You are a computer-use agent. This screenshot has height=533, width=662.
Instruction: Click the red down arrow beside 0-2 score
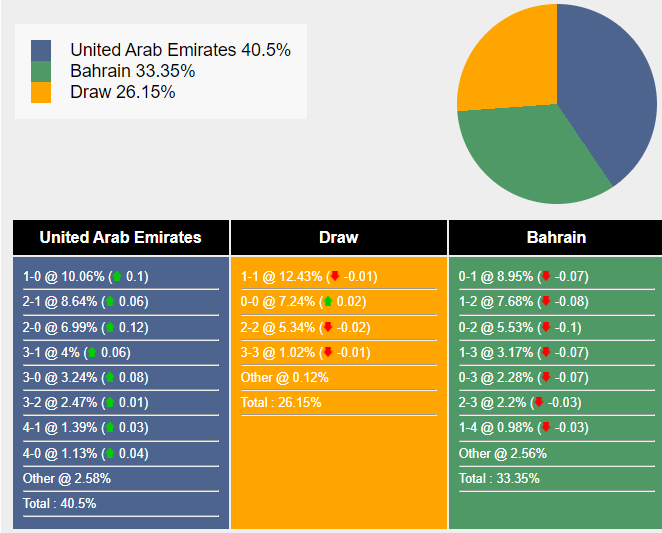pyautogui.click(x=546, y=327)
